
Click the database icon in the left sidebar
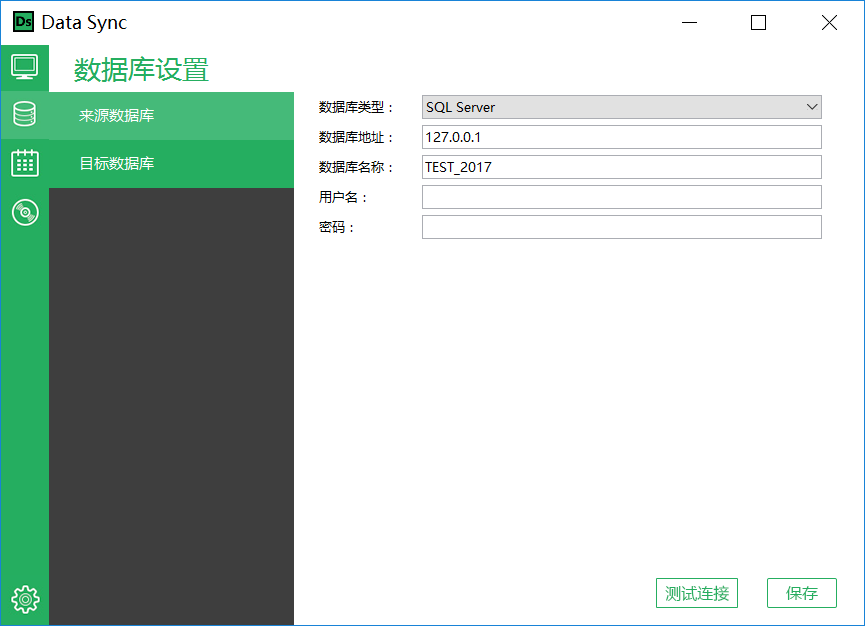click(24, 114)
